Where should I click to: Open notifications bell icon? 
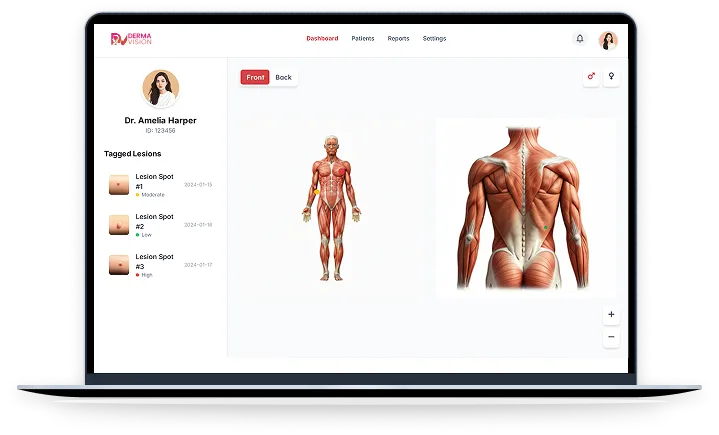[x=580, y=39]
